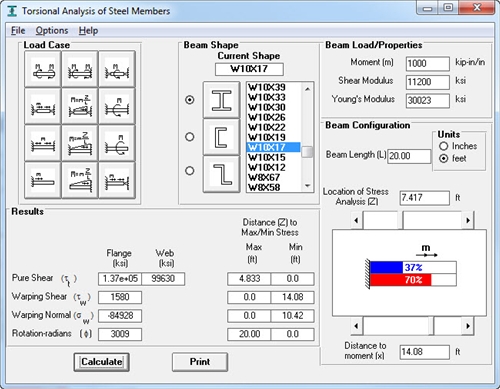Select uniform torque fixed-pinned beam load case
Screen dimensions: 500x389
(x=117, y=180)
